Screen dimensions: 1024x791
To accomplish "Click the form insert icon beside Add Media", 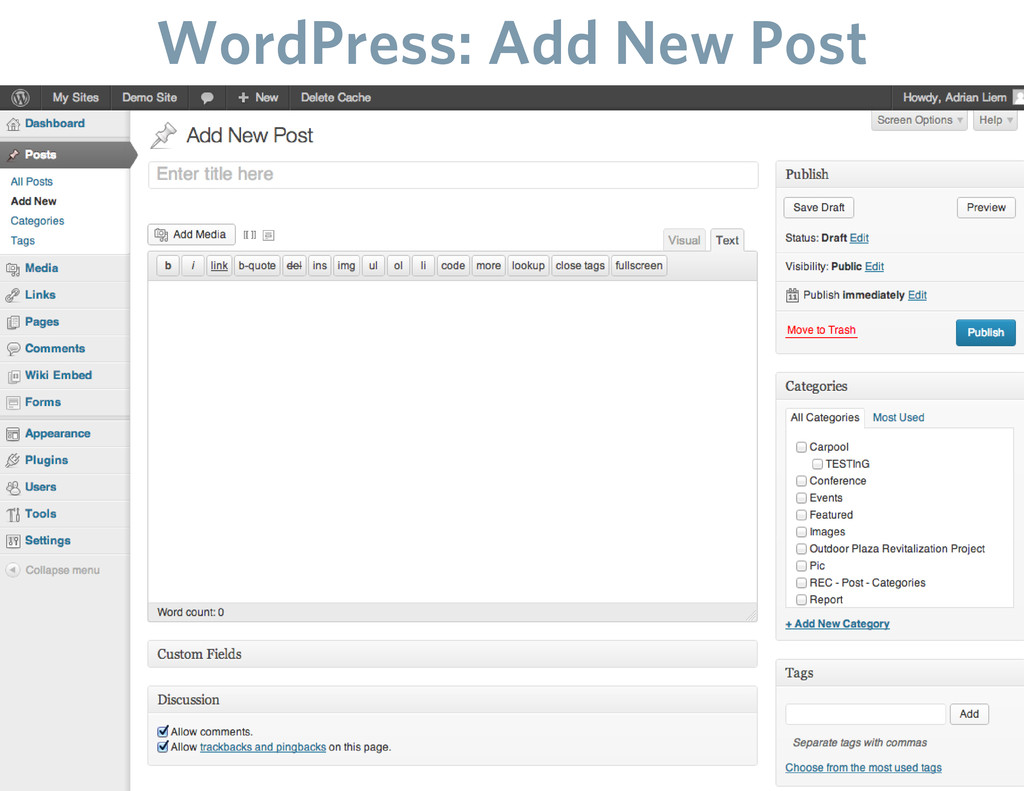I will coord(268,235).
